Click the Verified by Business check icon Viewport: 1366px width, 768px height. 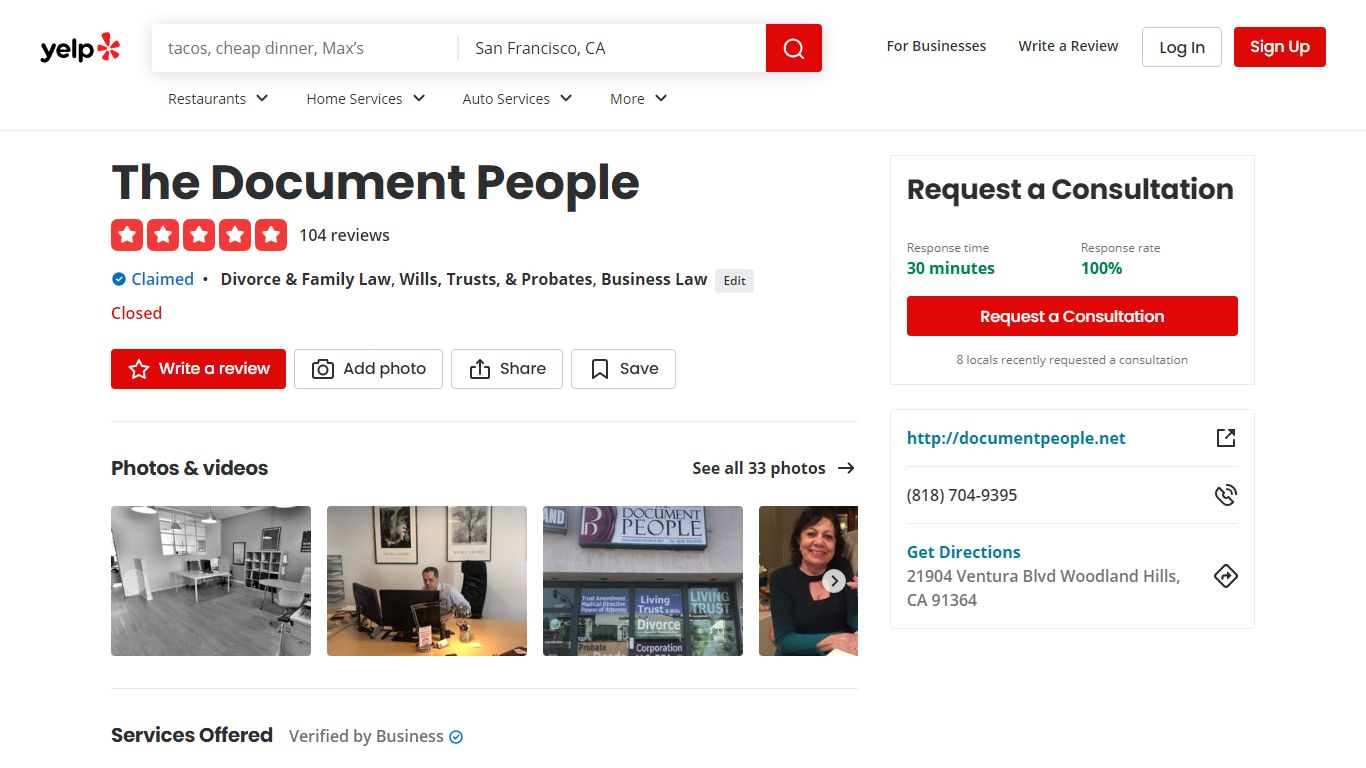click(x=456, y=737)
